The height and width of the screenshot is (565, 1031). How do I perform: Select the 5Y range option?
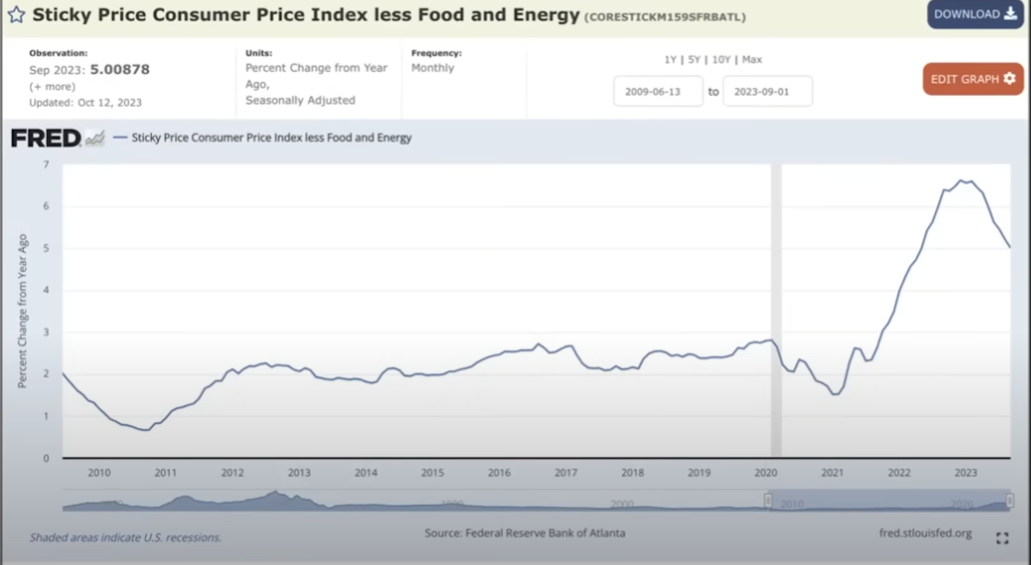[694, 59]
